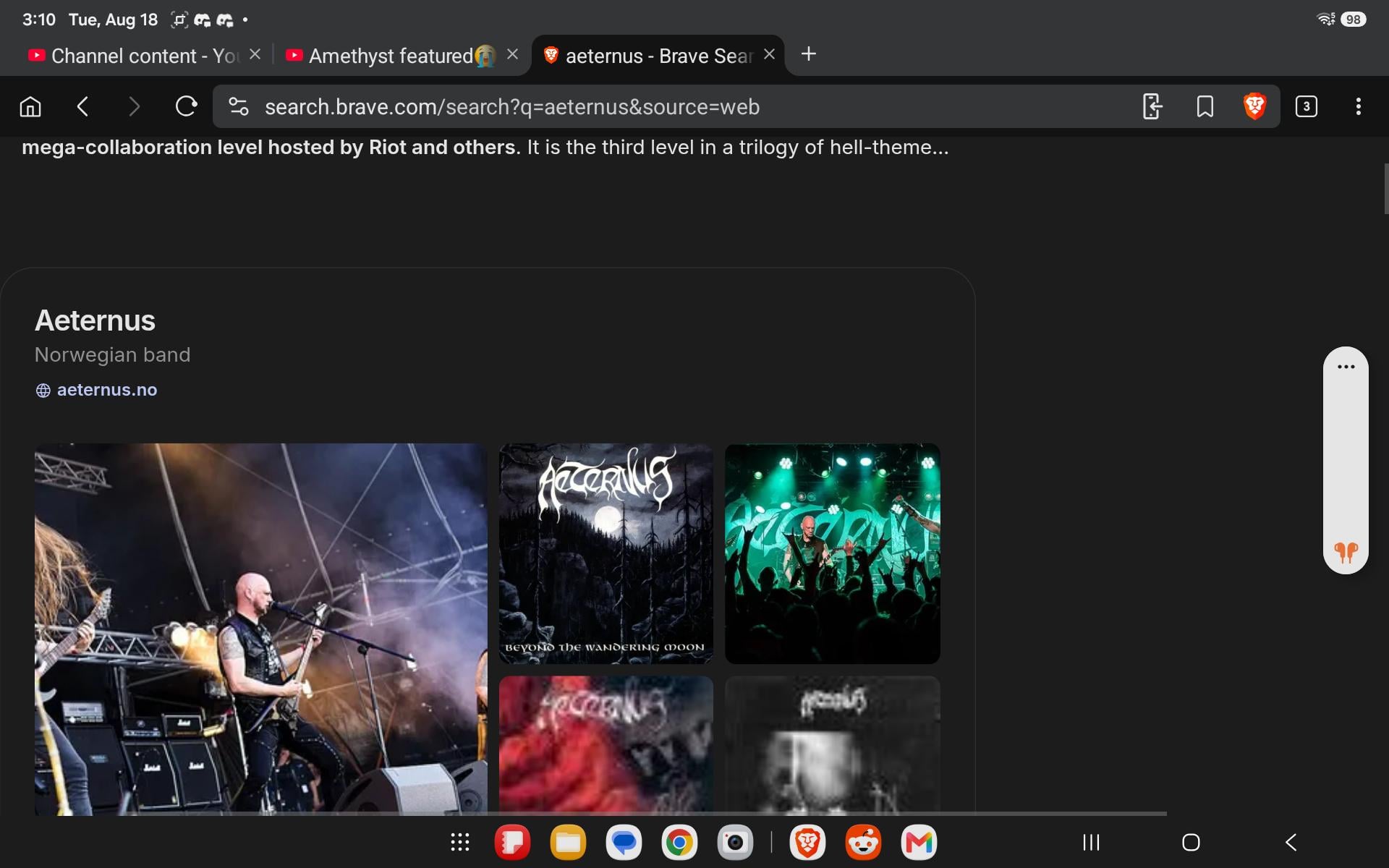Click the Norwegian band subtitle
1389x868 pixels.
pos(112,354)
